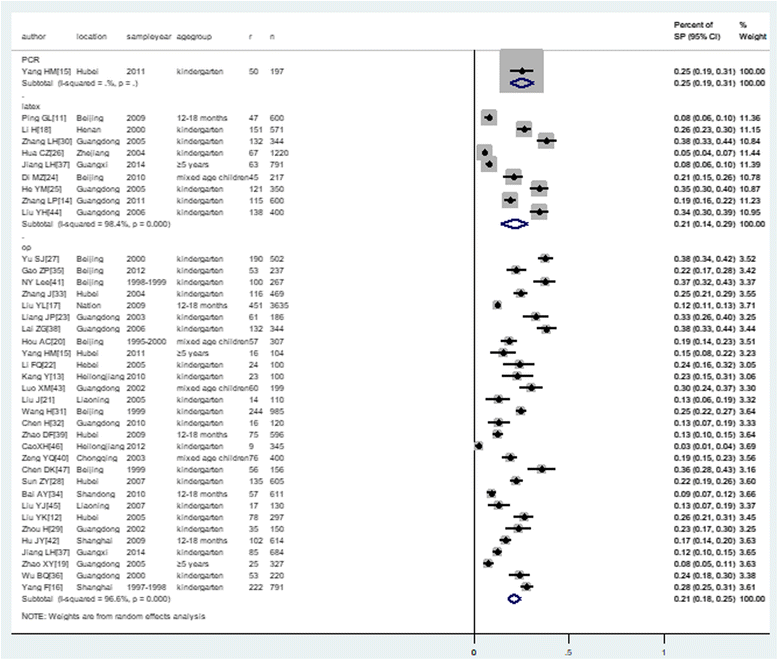Click author 'Hou AC[20]'
This screenshot has width=778, height=660.
pos(43,341)
